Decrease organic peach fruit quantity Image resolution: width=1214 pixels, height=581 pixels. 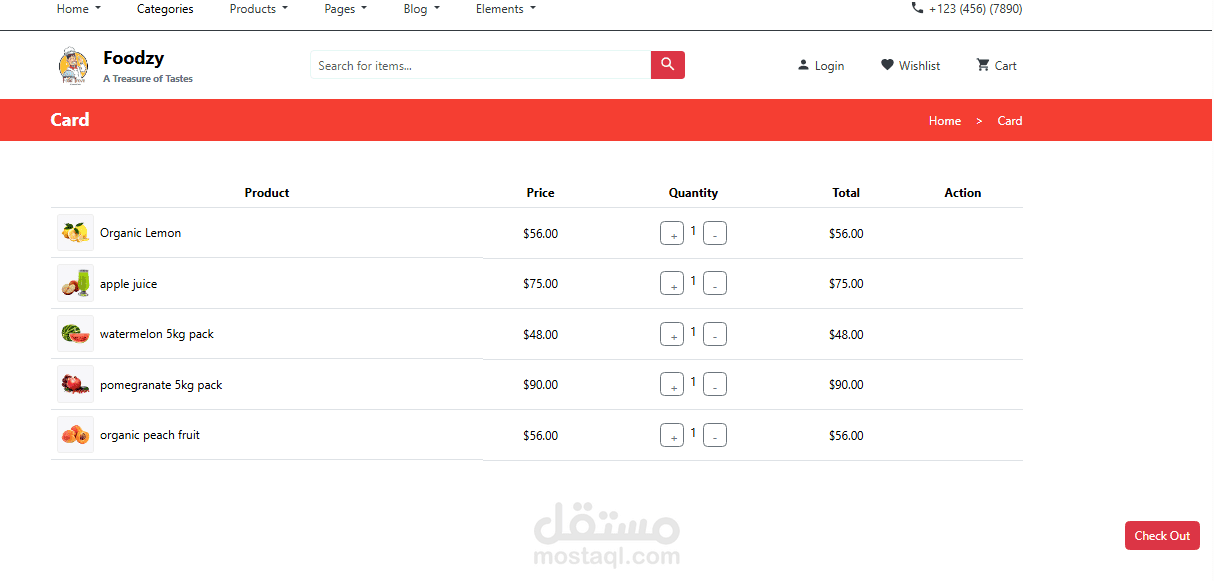pyautogui.click(x=715, y=435)
